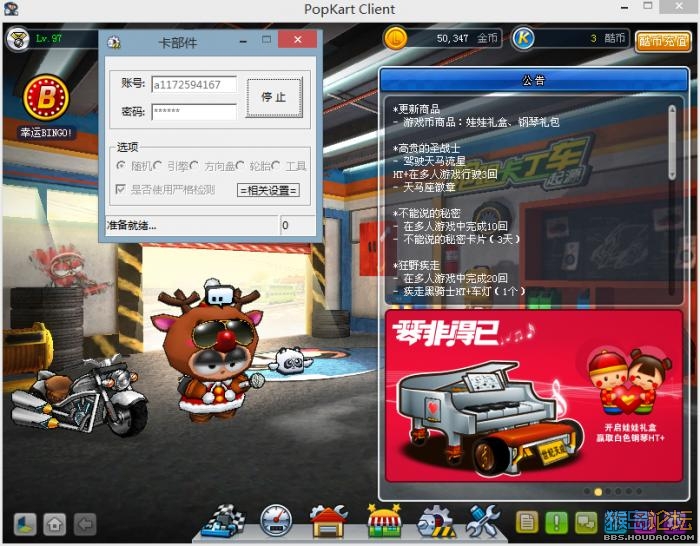Open the kart racing flag icon

click(223, 521)
